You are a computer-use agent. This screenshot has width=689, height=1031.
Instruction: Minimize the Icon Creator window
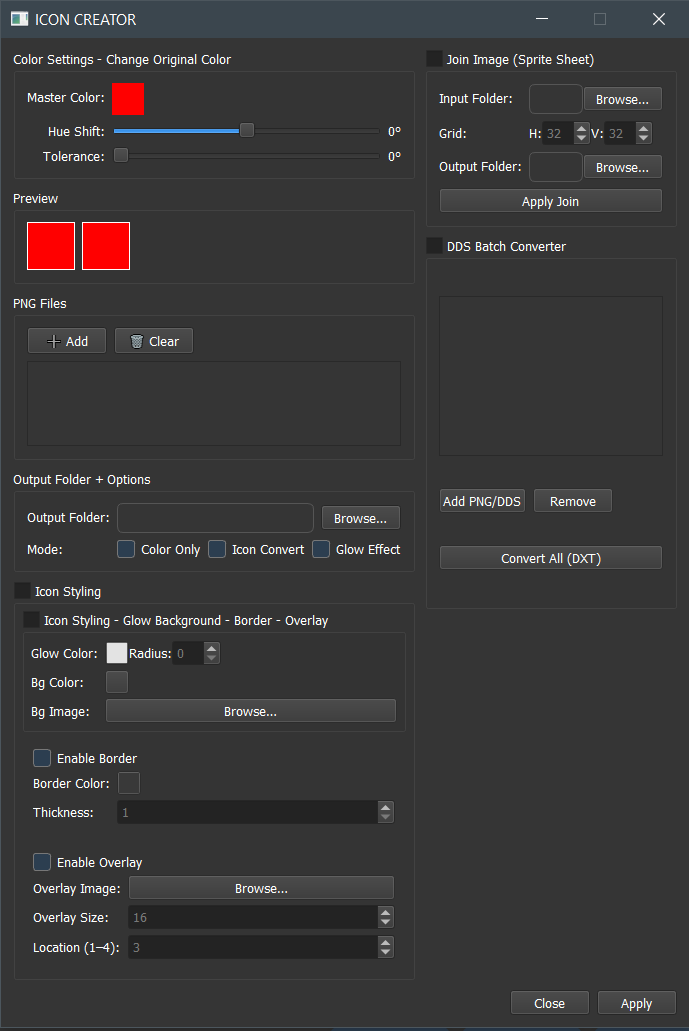542,19
